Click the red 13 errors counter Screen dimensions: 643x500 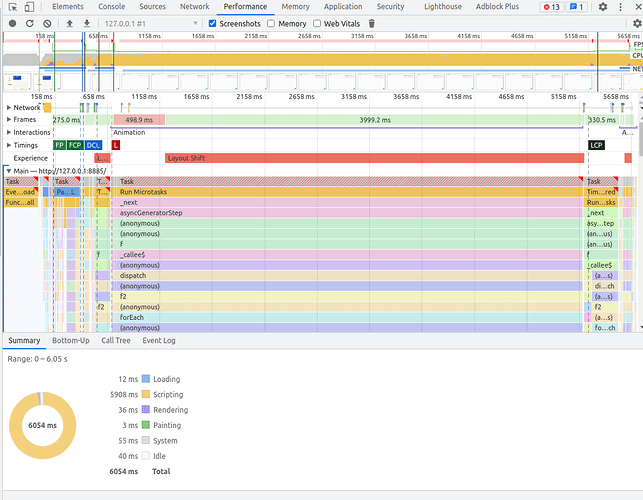552,7
